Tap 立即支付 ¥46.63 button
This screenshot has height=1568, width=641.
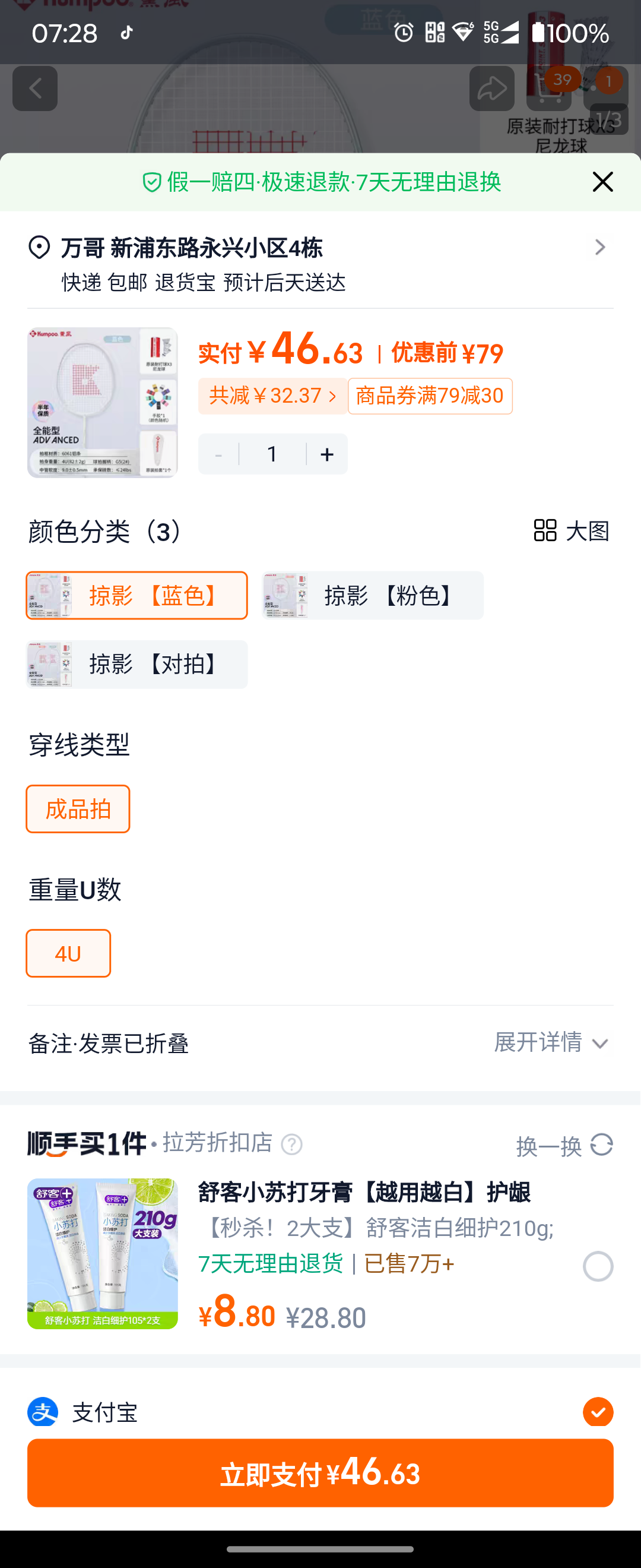[x=320, y=1472]
